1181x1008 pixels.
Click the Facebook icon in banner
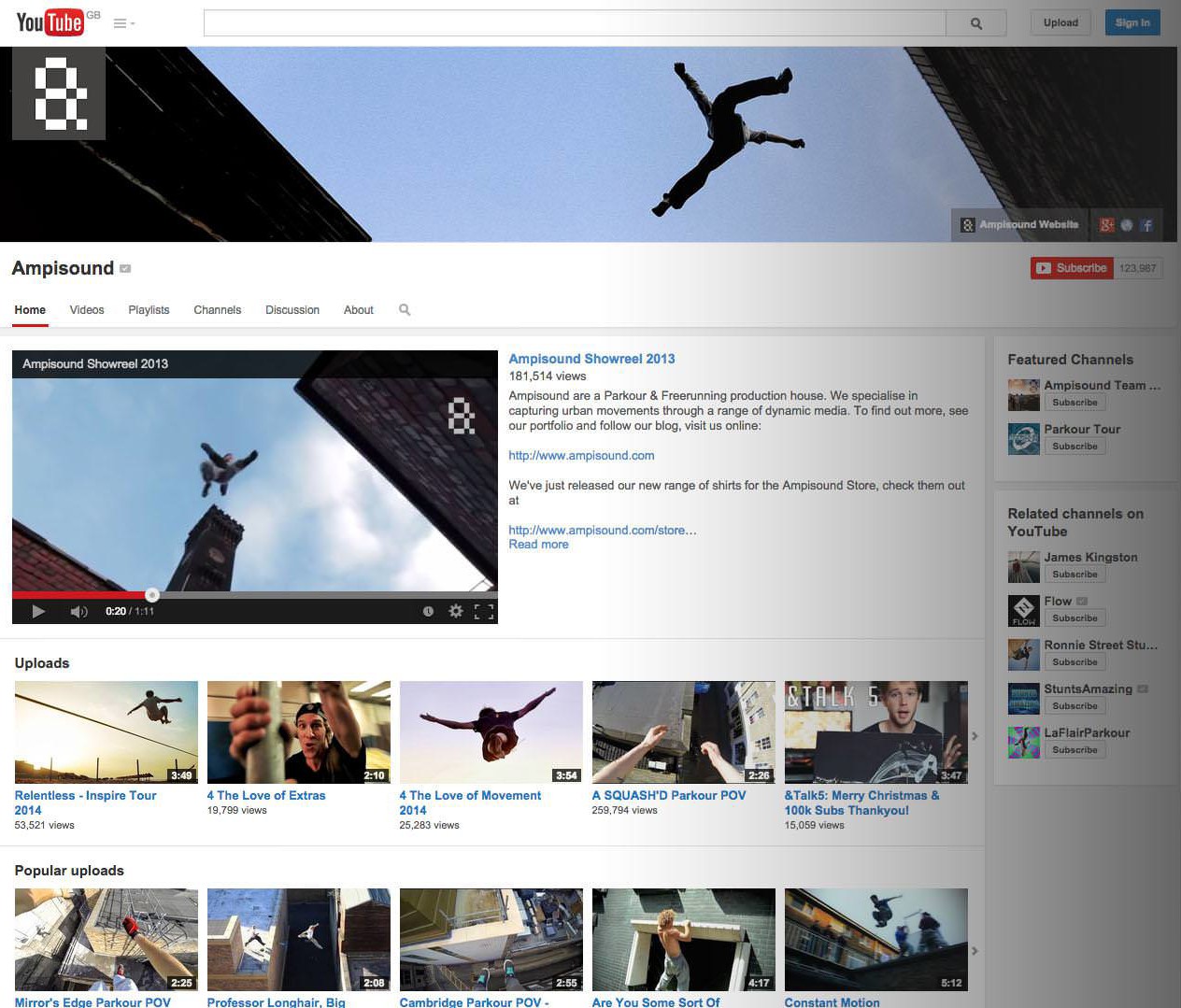[1146, 224]
